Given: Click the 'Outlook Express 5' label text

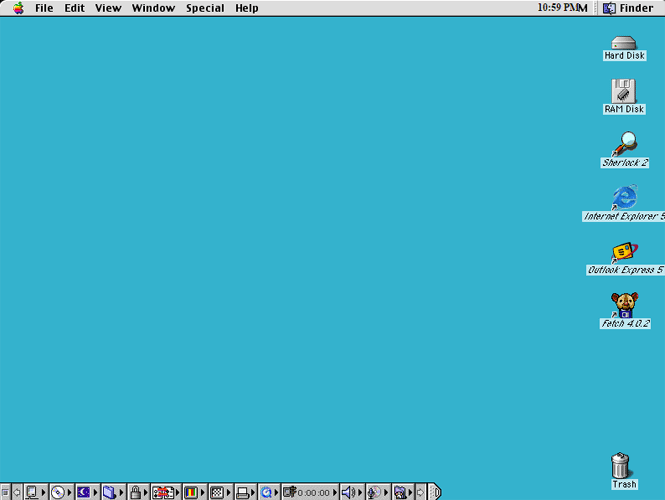Looking at the screenshot, I should 626,270.
